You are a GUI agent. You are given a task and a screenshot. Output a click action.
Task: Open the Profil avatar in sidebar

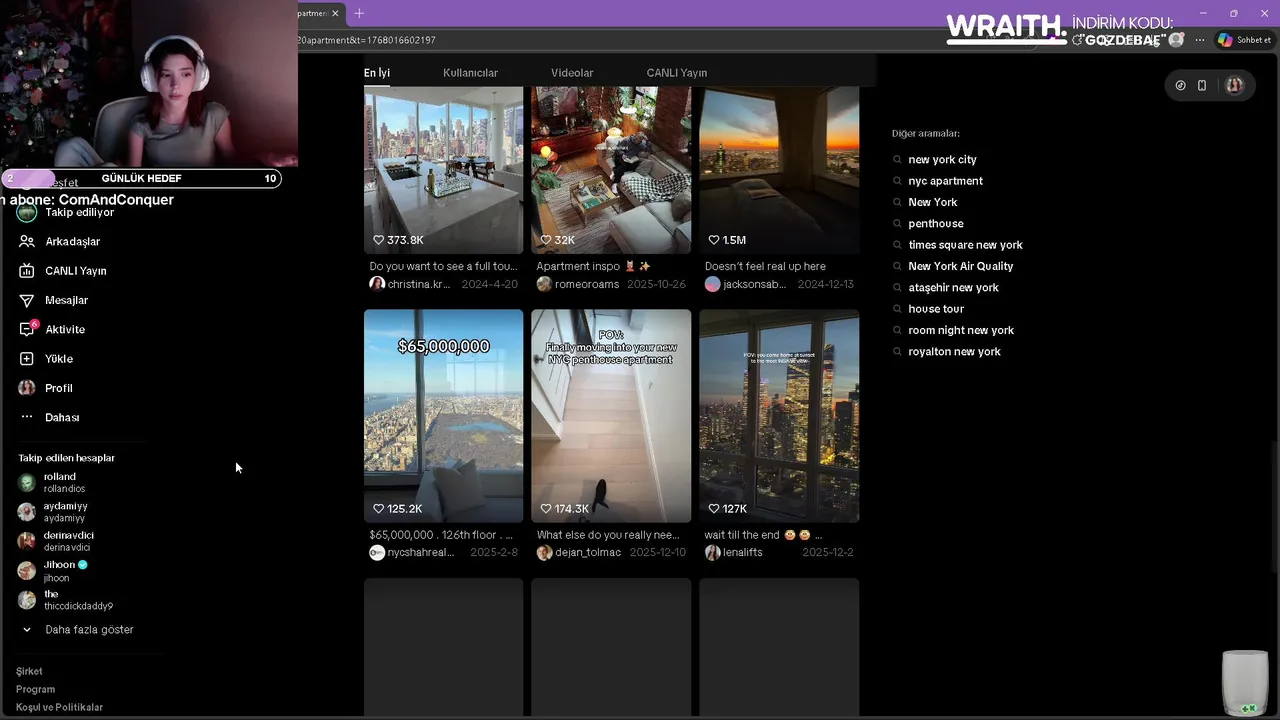pos(27,388)
